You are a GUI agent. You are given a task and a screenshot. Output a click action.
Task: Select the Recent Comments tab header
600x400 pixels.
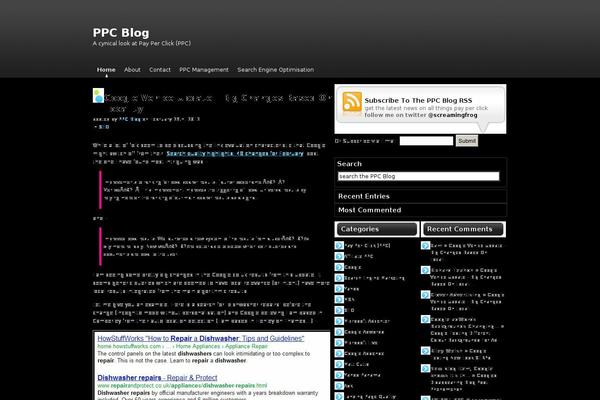pos(463,229)
